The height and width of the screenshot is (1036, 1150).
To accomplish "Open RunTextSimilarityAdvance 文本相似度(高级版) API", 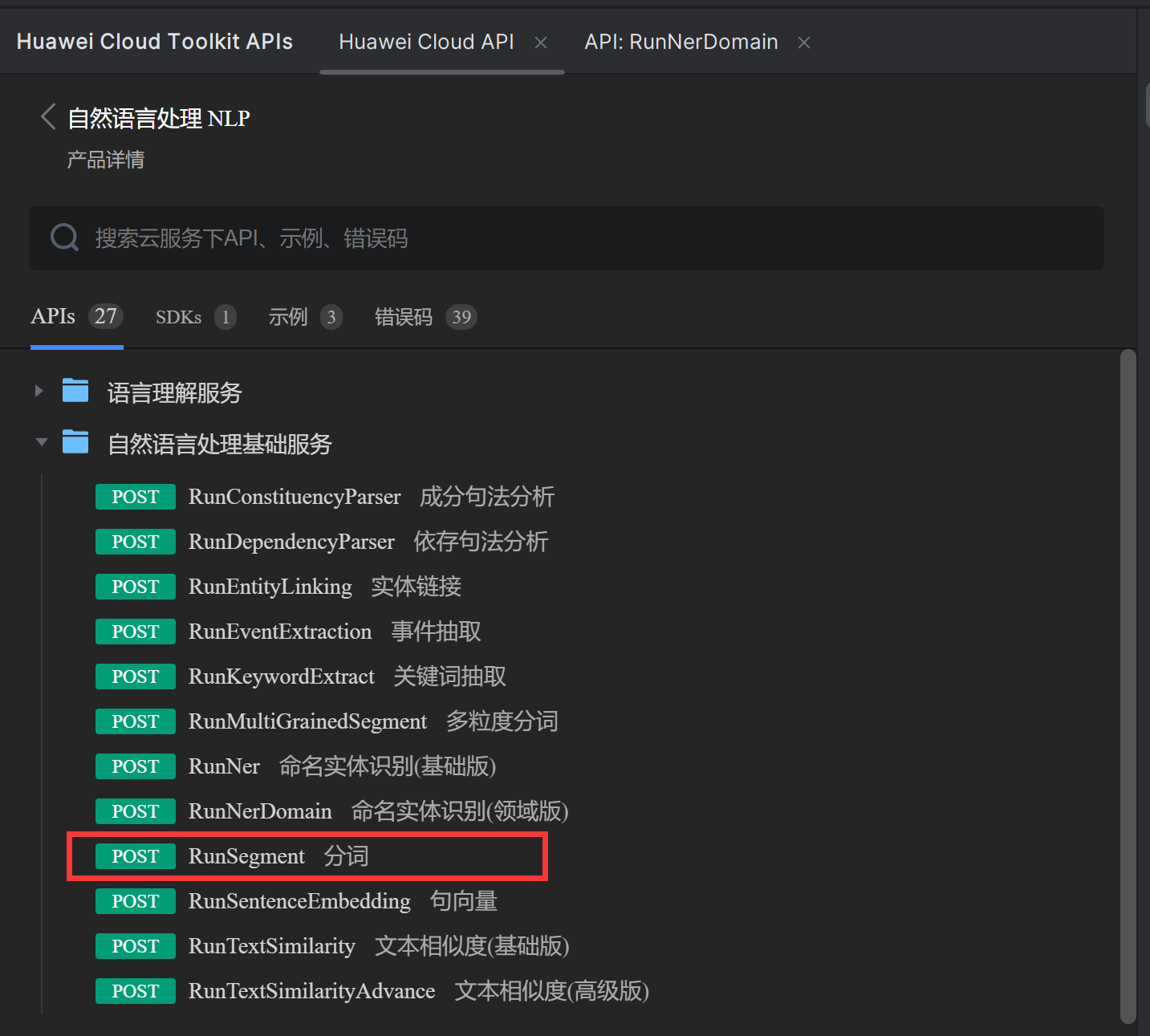I will pos(372,991).
